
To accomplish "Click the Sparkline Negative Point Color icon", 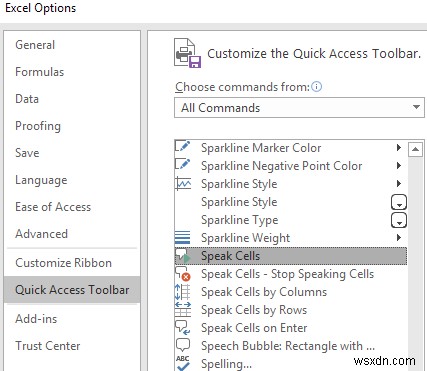I will click(183, 165).
